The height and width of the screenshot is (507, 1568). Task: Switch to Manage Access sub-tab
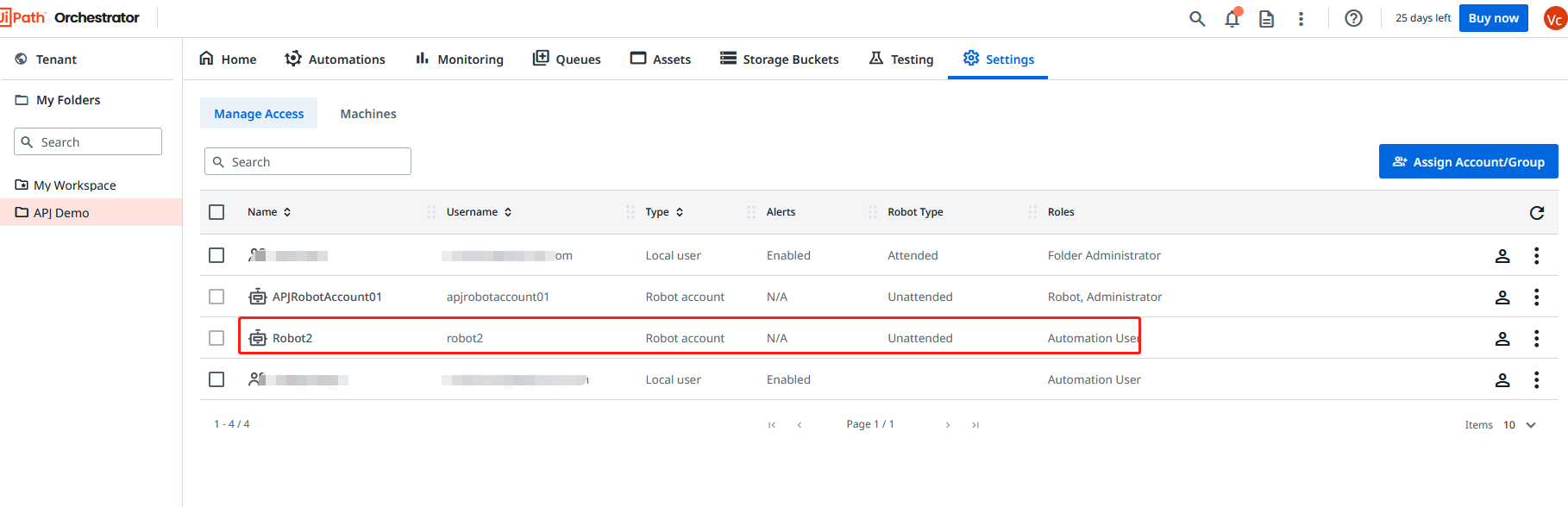[259, 113]
